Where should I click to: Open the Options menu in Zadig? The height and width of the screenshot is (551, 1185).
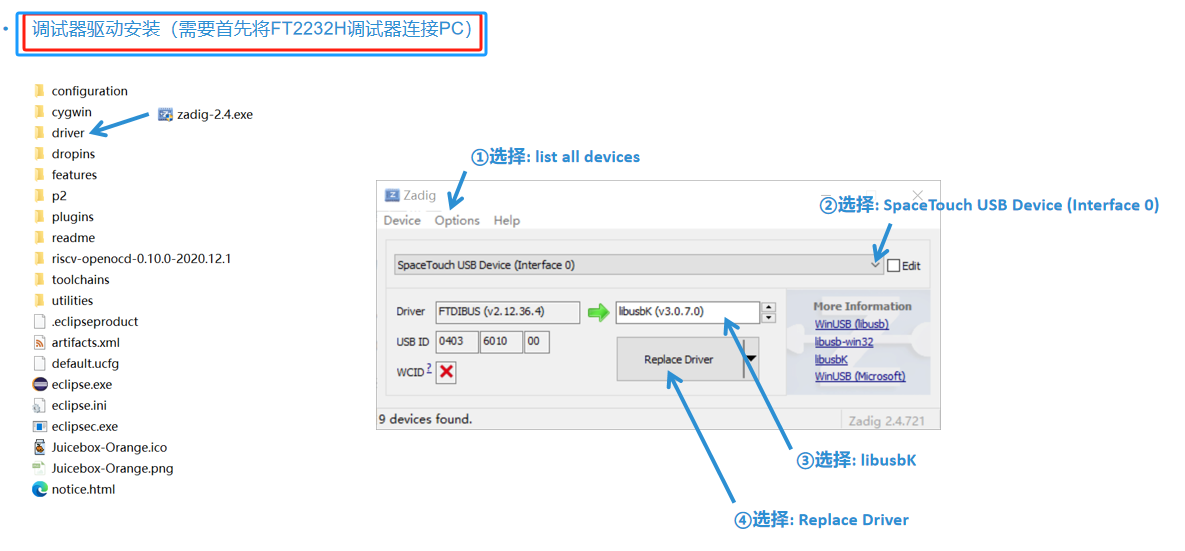457,220
